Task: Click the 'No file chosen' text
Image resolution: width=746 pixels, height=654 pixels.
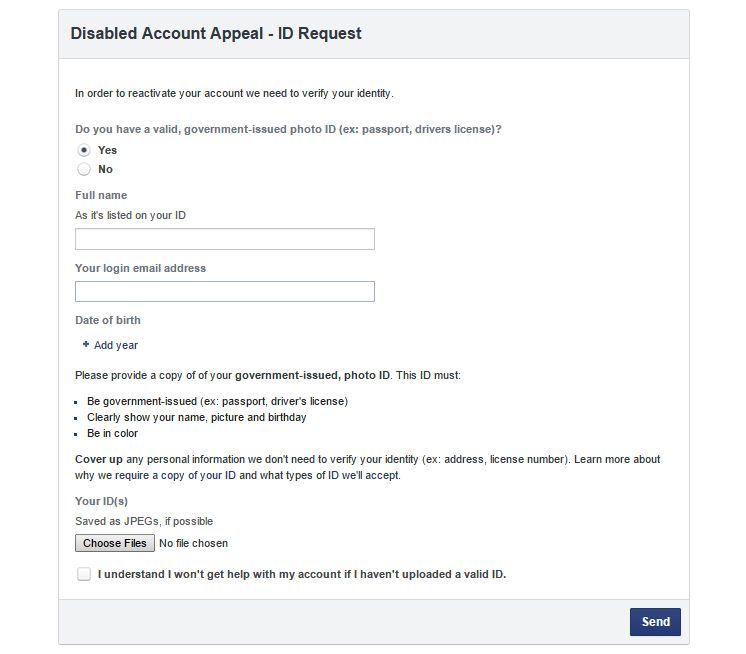Action: pos(194,543)
